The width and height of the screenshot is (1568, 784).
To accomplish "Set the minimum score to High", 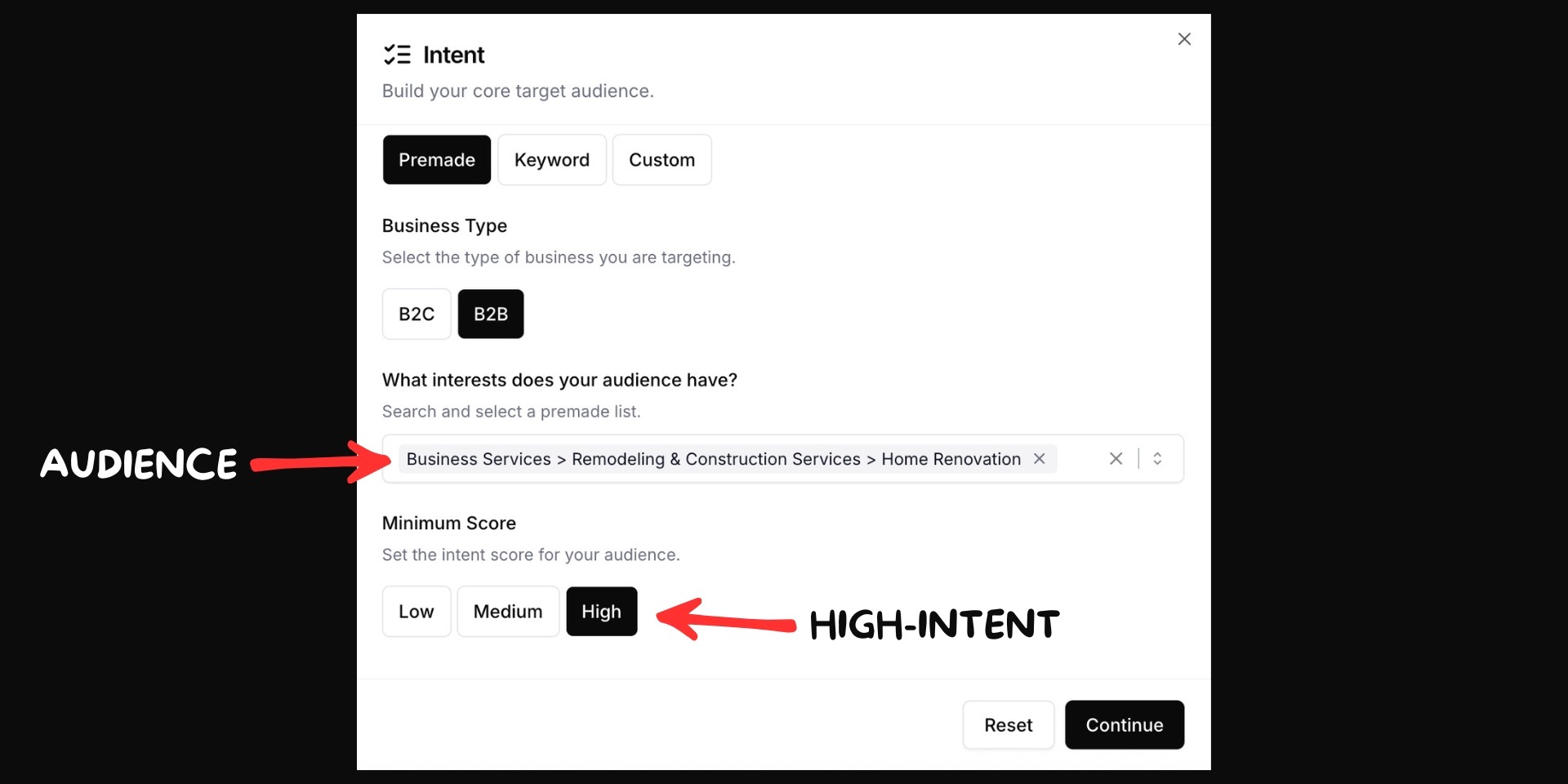I will (x=602, y=612).
